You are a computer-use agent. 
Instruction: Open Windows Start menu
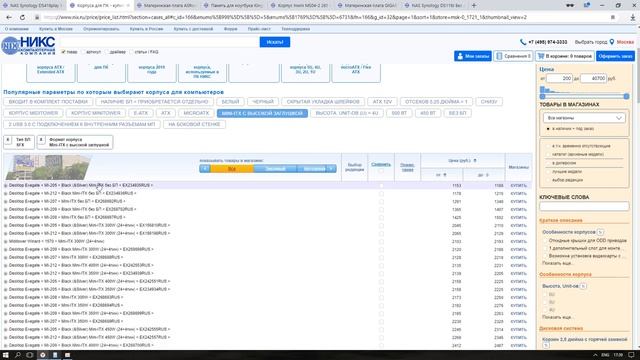point(6,355)
